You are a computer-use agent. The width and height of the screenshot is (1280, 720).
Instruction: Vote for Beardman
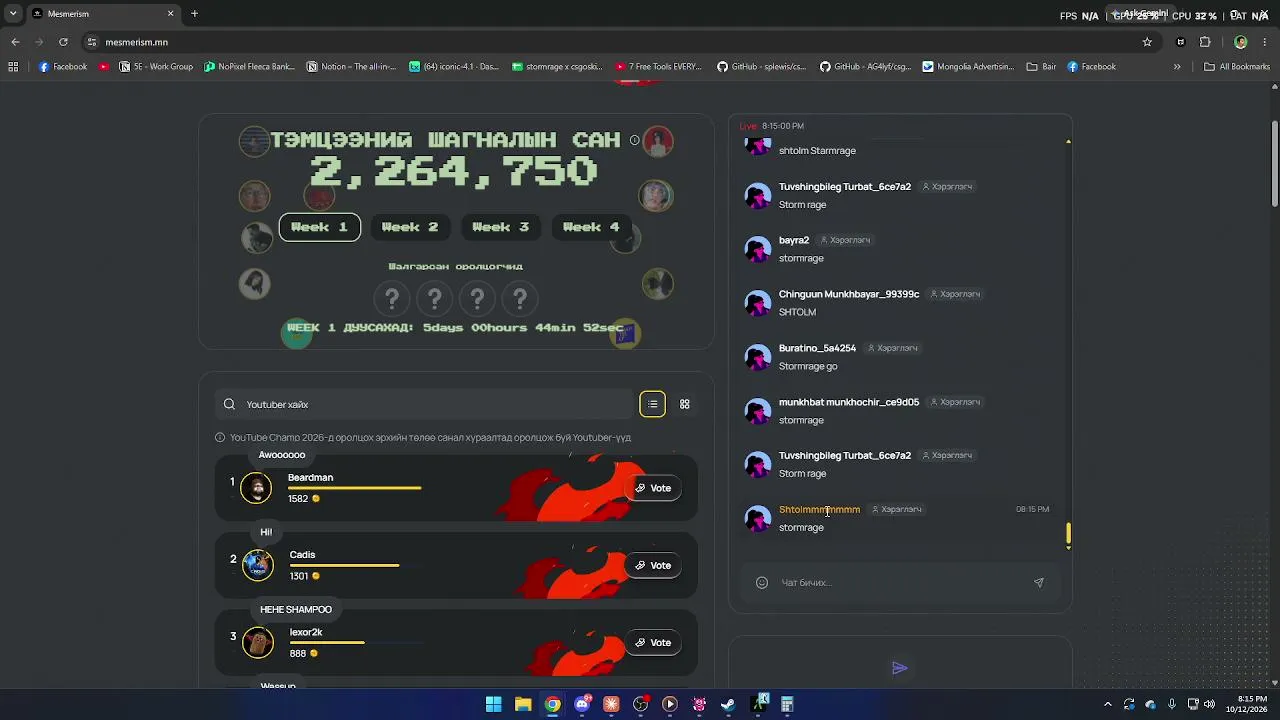click(653, 488)
